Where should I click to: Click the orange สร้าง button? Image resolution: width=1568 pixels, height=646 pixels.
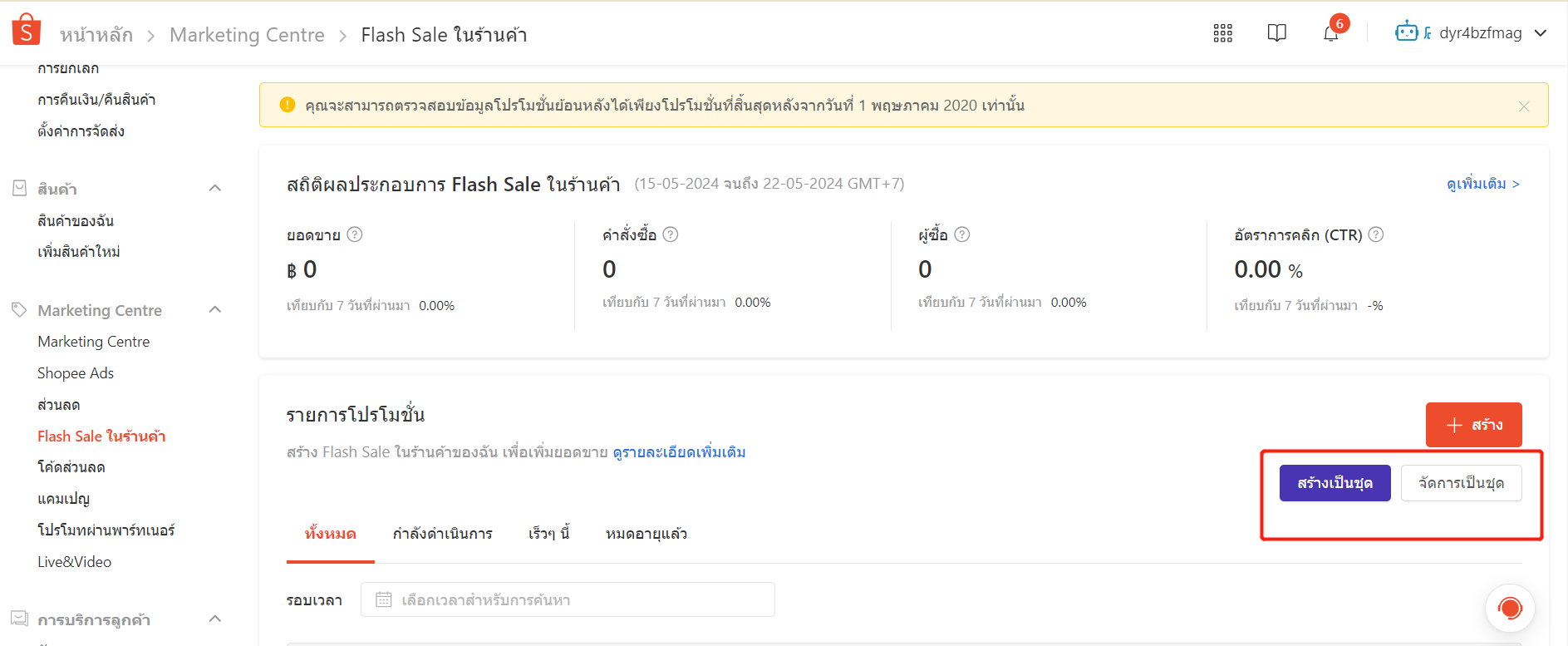[x=1473, y=425]
